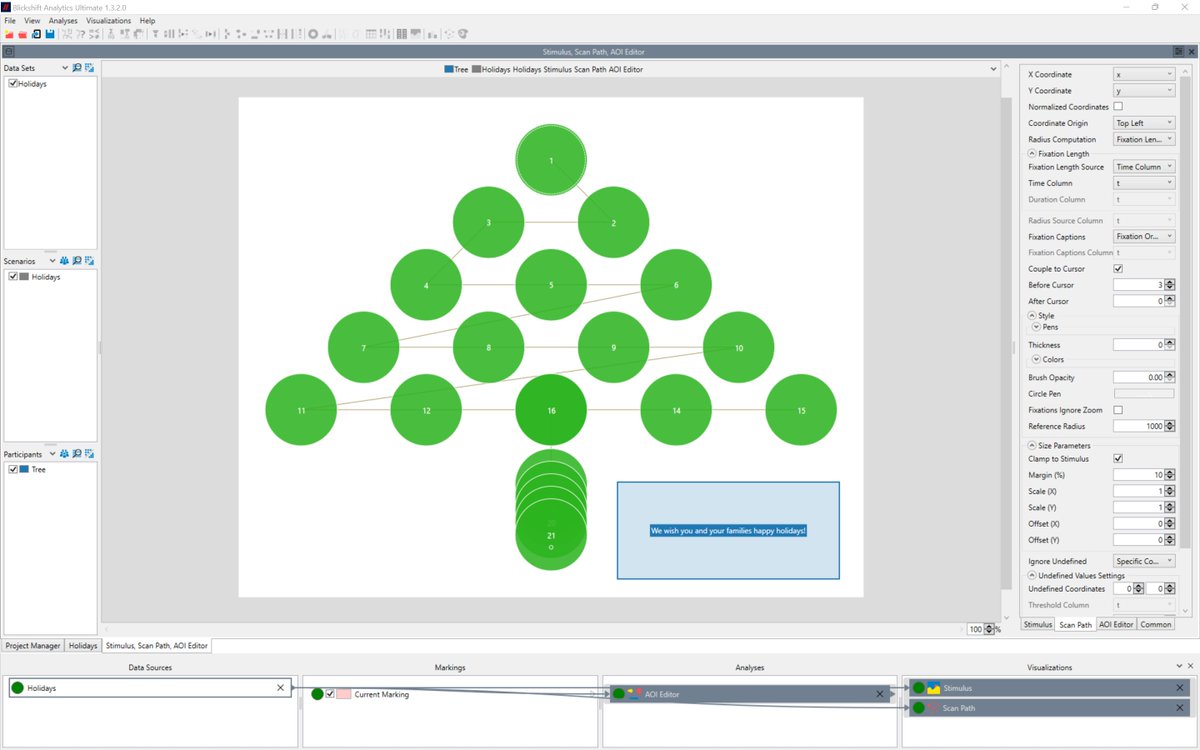This screenshot has width=1200, height=750.
Task: Toggle the Current Marking checkbox
Action: click(x=330, y=694)
